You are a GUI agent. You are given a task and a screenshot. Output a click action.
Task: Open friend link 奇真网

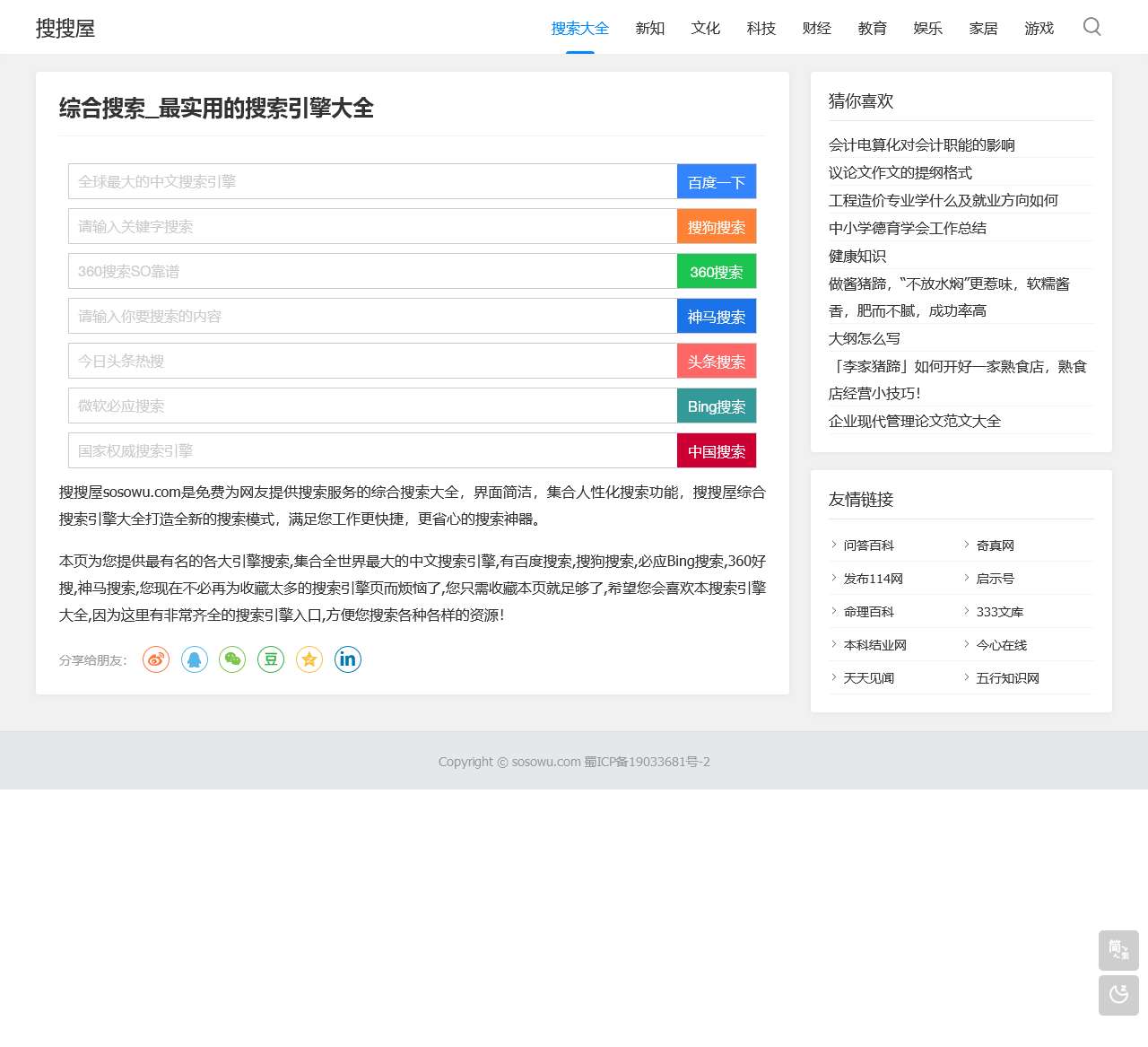click(996, 545)
